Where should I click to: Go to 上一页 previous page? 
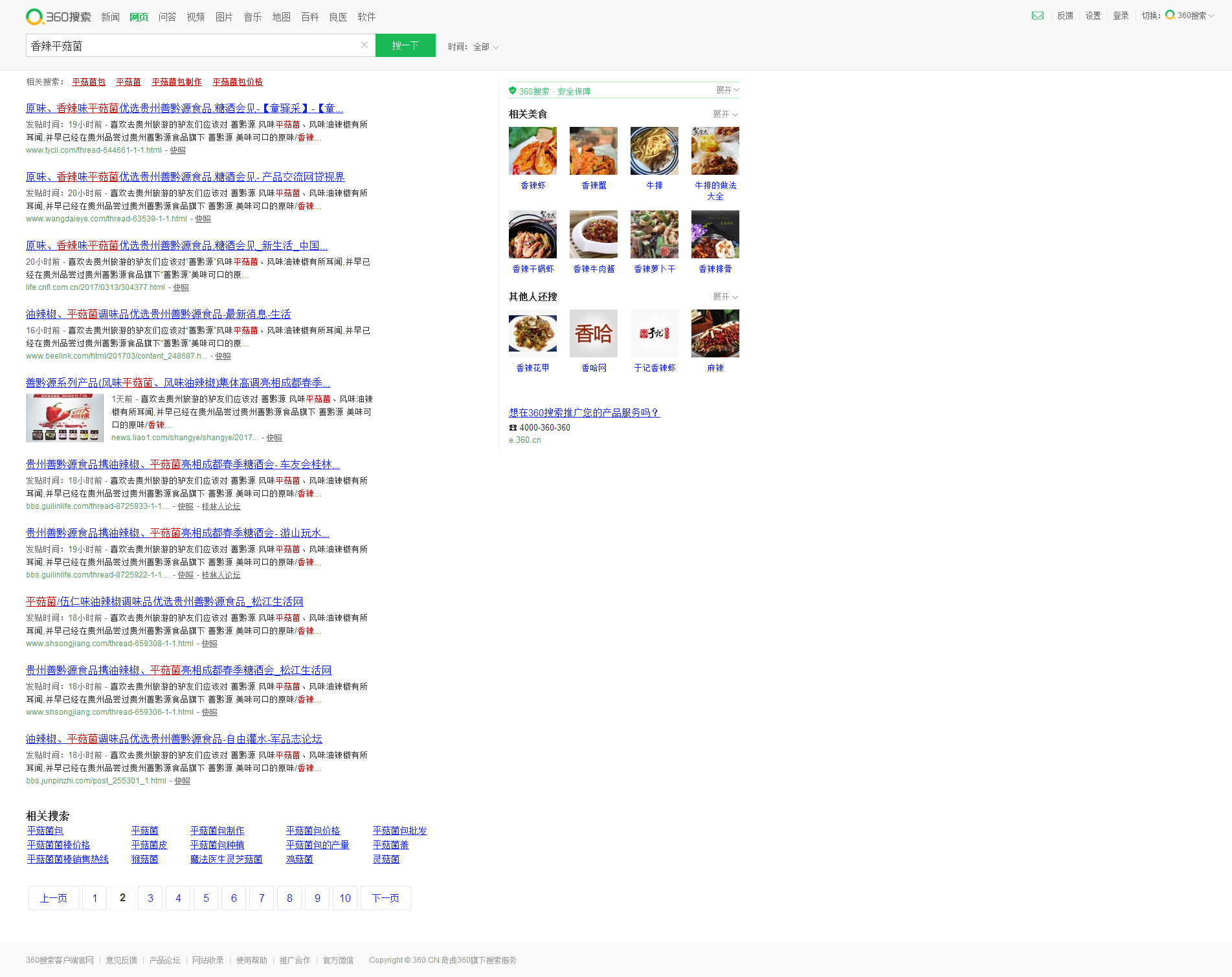click(x=54, y=898)
